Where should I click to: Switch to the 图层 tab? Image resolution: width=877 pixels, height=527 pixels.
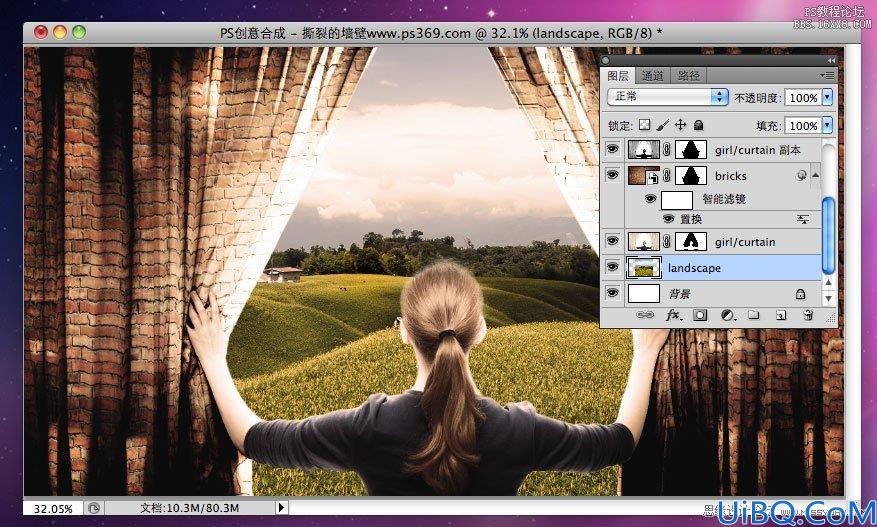point(618,76)
